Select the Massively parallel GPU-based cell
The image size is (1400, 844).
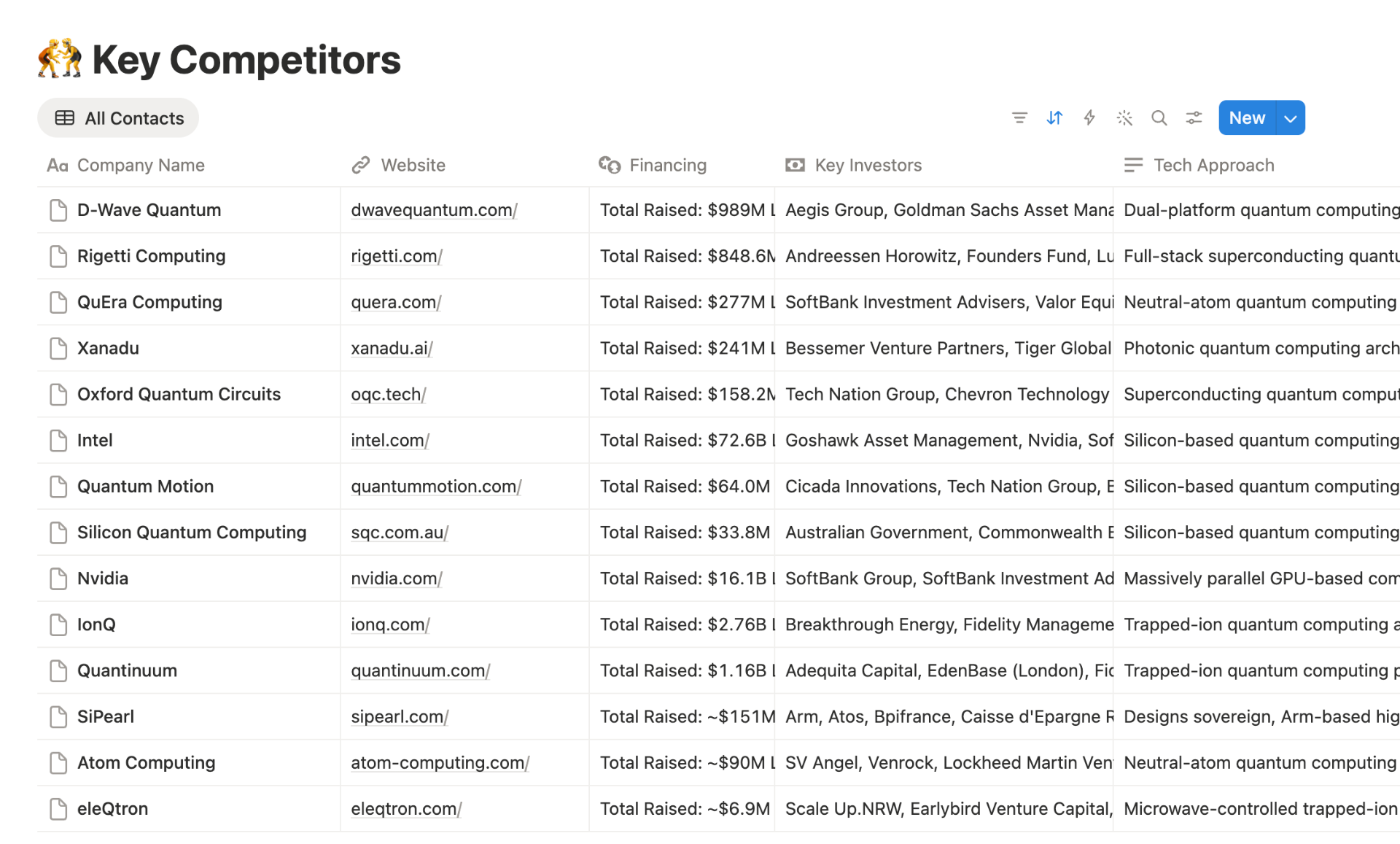[x=1256, y=578]
